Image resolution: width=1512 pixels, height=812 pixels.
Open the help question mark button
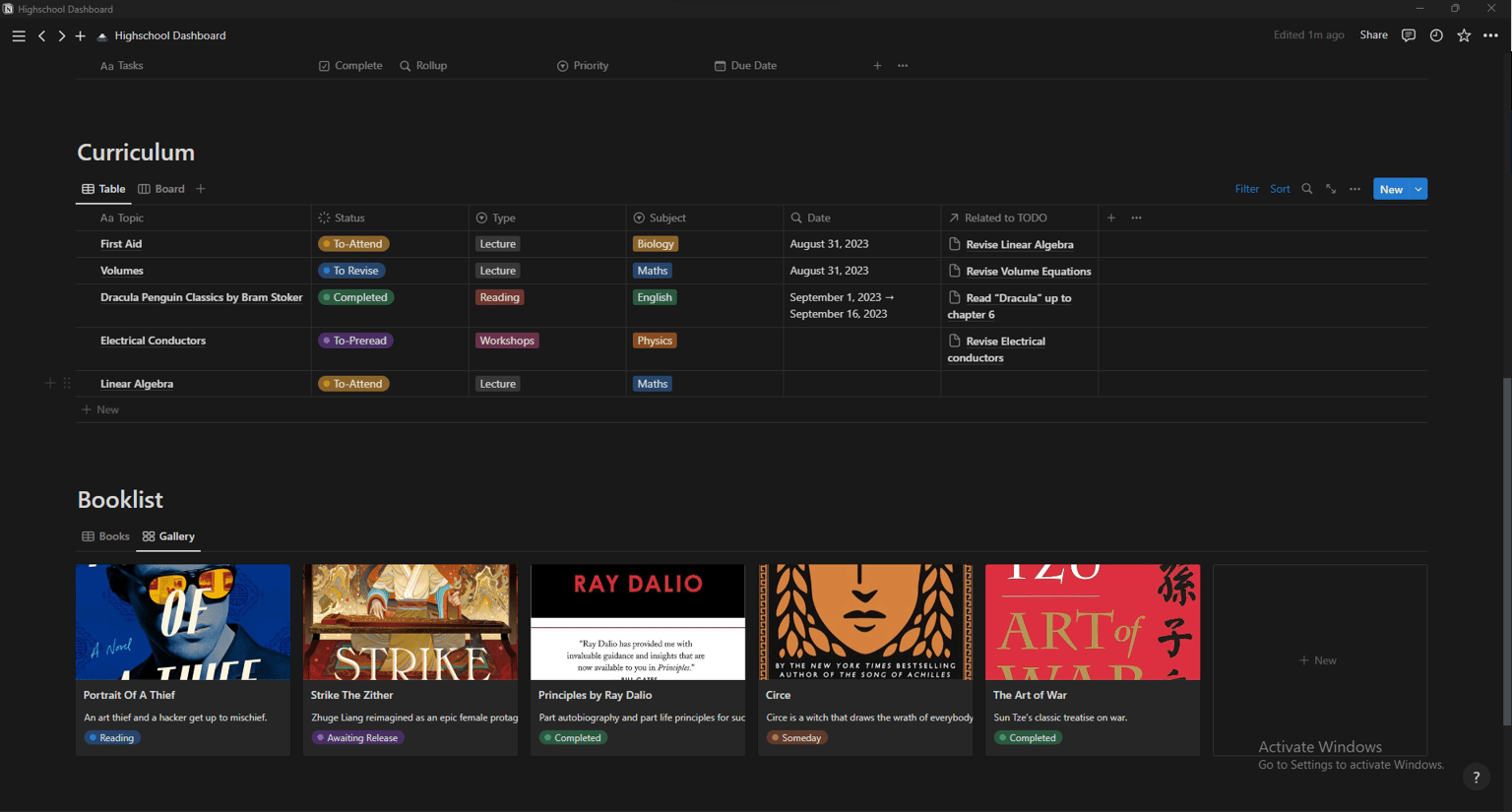pos(1476,777)
